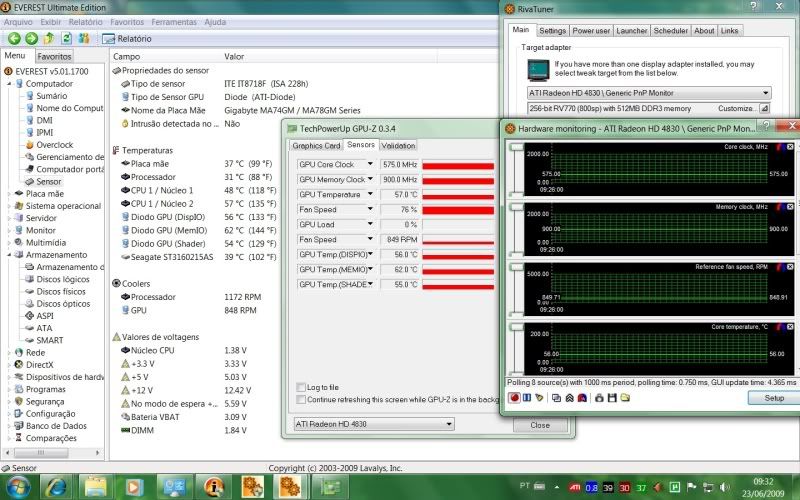The width and height of the screenshot is (800, 500).
Task: Click the GPU-Z taskbar icon
Action: (x=330, y=487)
